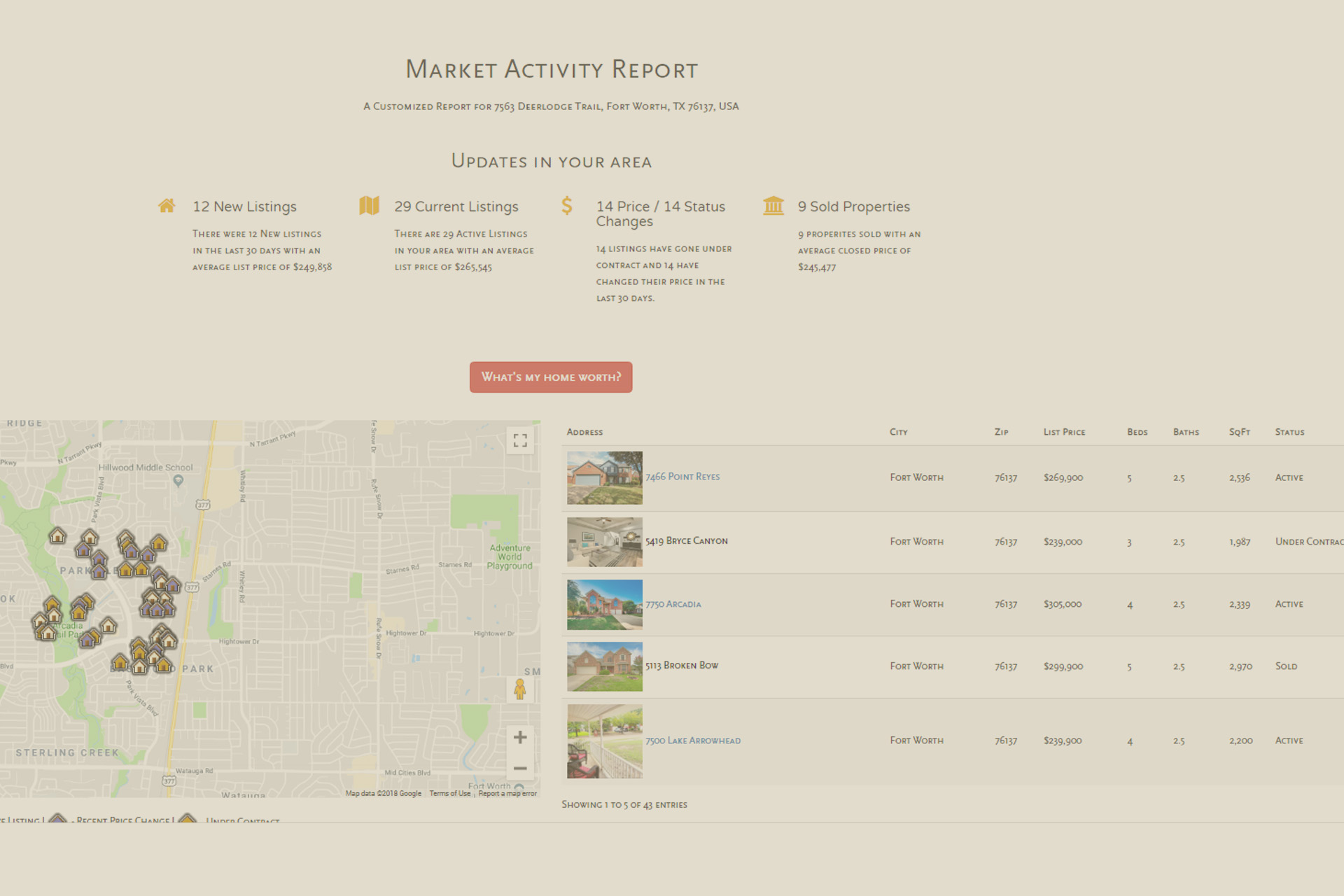Screen dimensions: 1344x896
Task: Click the 5419 Bryce Canyon photo thumbnail
Action: click(x=605, y=542)
